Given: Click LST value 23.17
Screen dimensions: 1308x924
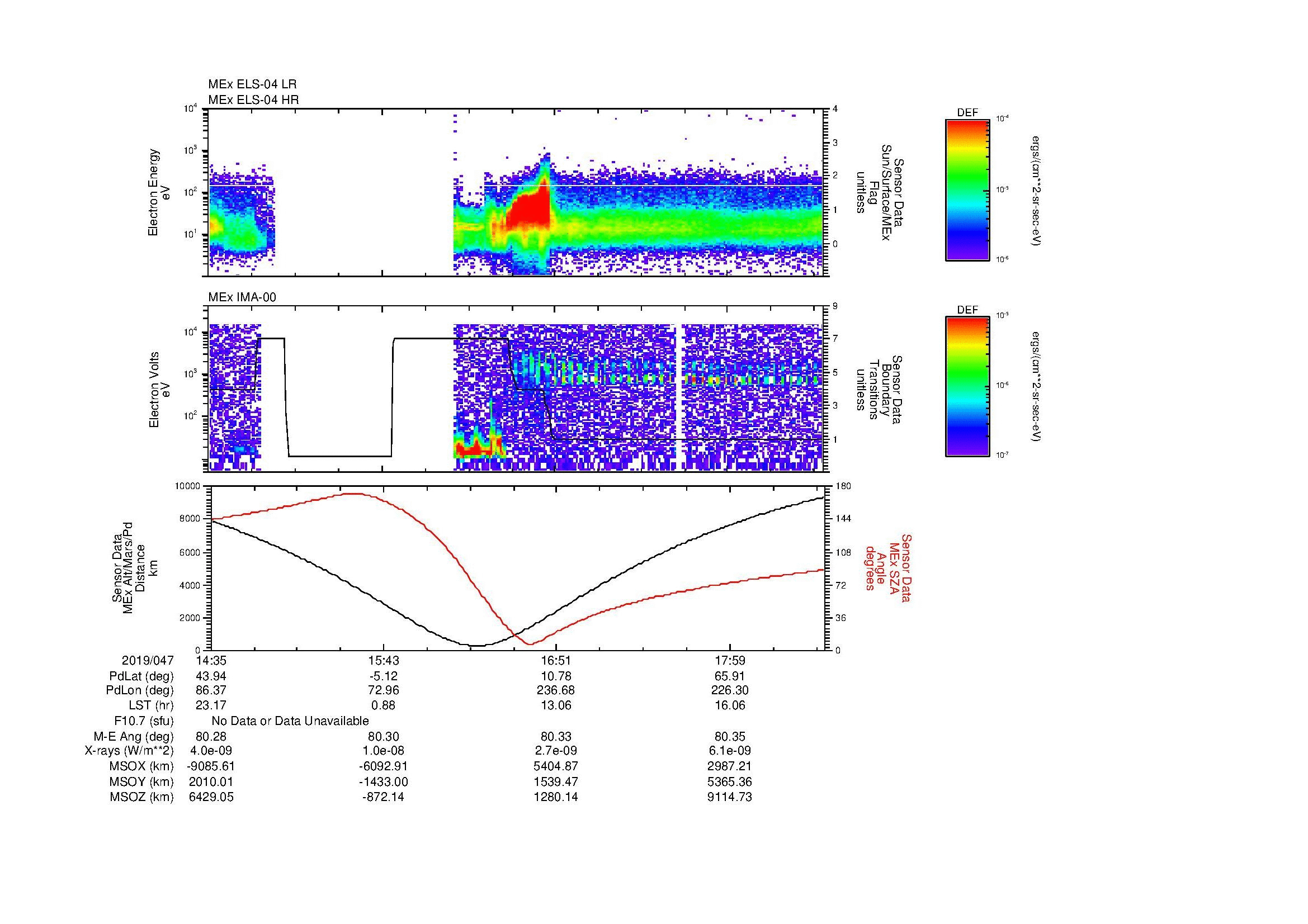Looking at the screenshot, I should pos(211,706).
